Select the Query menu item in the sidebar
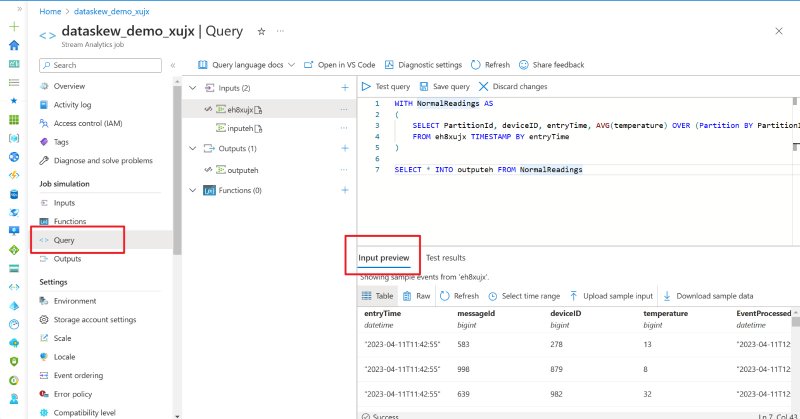 click(x=64, y=240)
